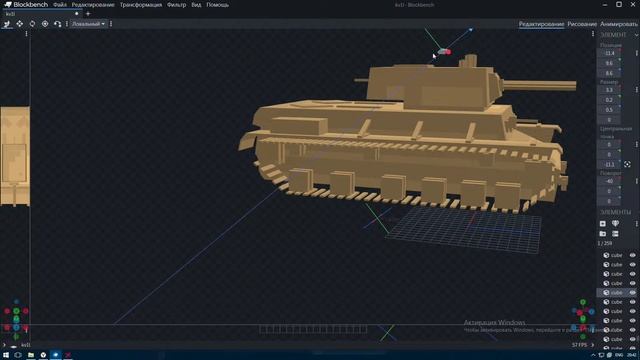The height and width of the screenshot is (360, 640).
Task: Open the Вид menu
Action: click(196, 5)
